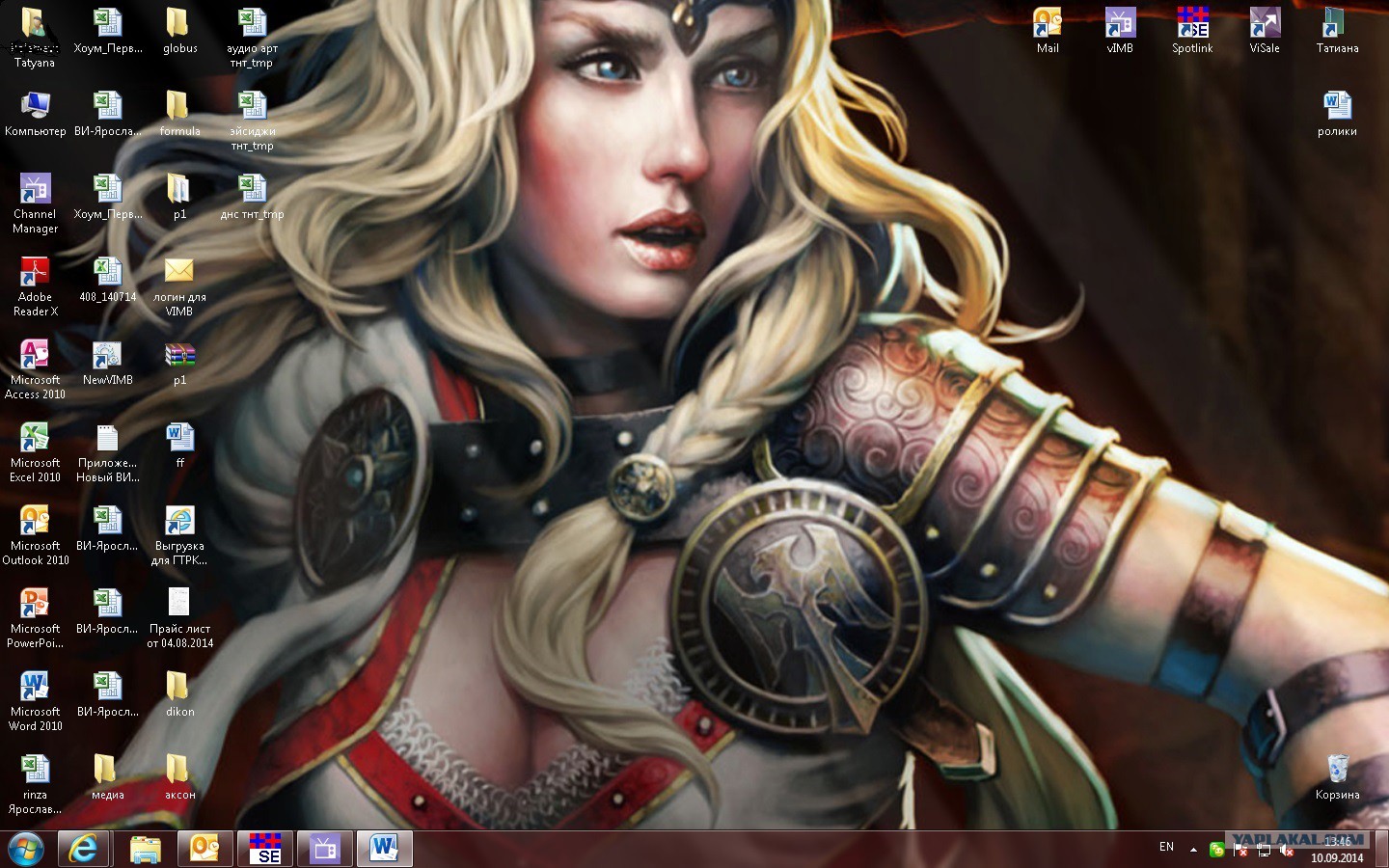Launch Microsoft Access 2010
The width and height of the screenshot is (1389, 868).
(x=35, y=370)
